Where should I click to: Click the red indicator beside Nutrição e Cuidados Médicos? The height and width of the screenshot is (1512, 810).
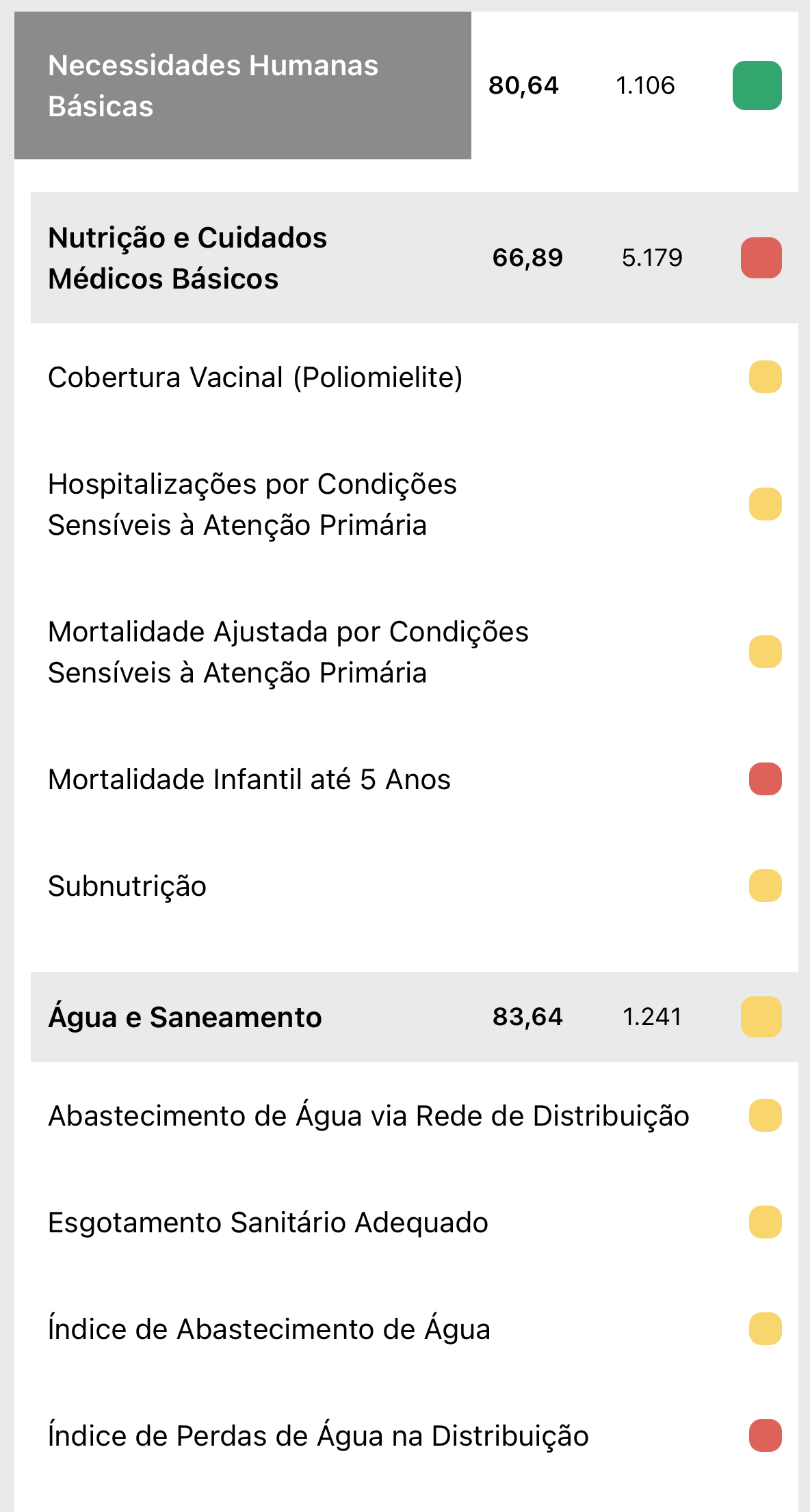(761, 258)
